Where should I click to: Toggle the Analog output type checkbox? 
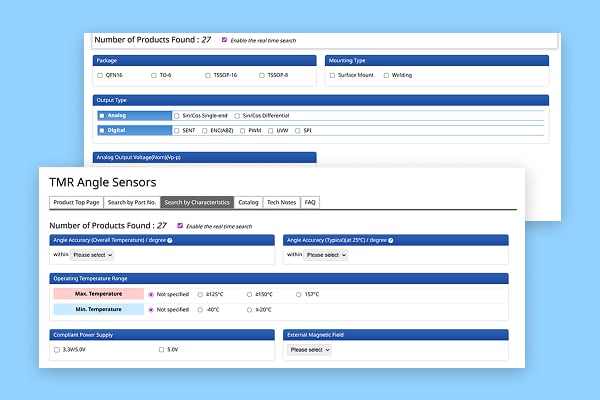(102, 116)
